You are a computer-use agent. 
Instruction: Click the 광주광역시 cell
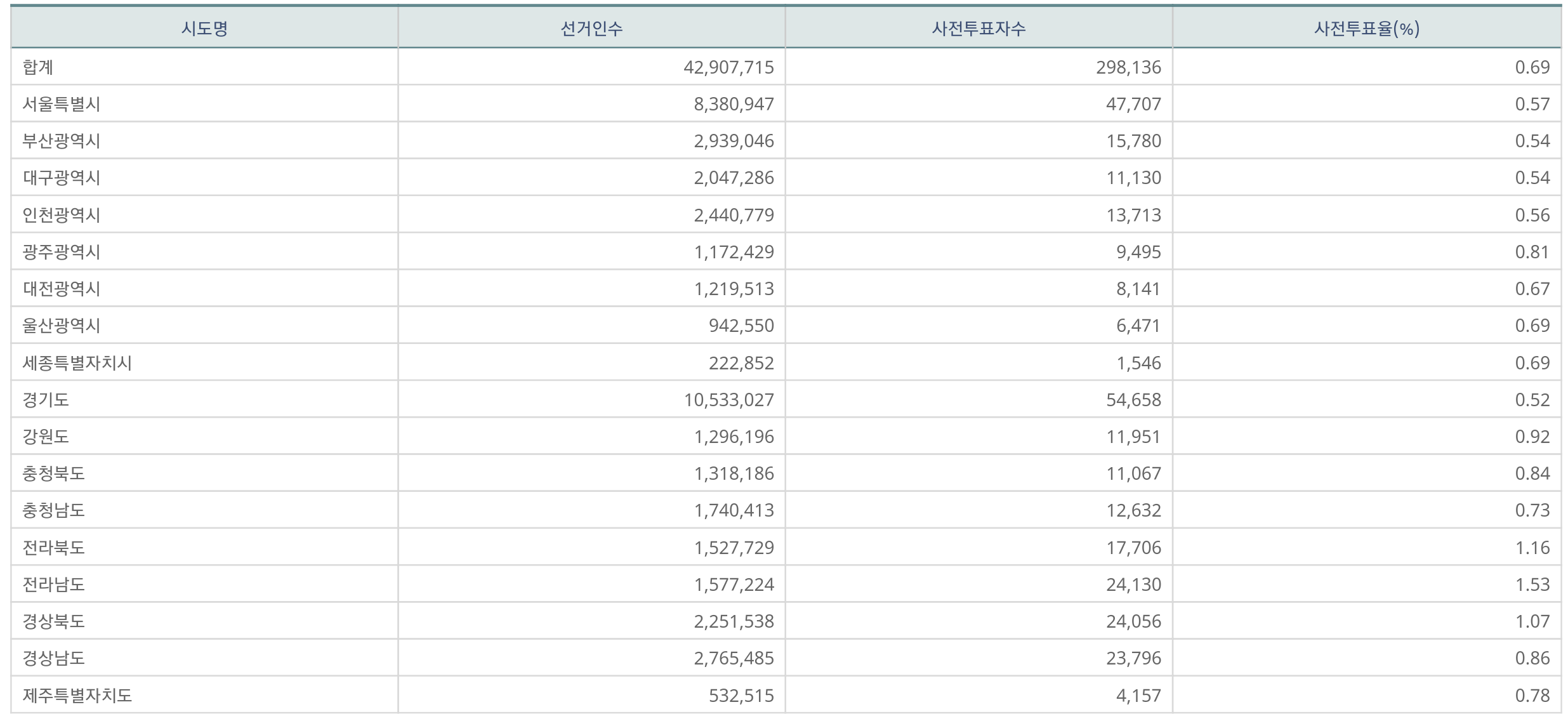pyautogui.click(x=62, y=252)
